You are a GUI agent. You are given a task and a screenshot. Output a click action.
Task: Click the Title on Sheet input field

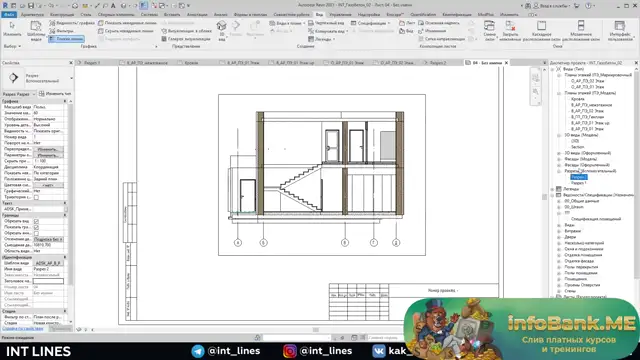pyautogui.click(x=48, y=281)
